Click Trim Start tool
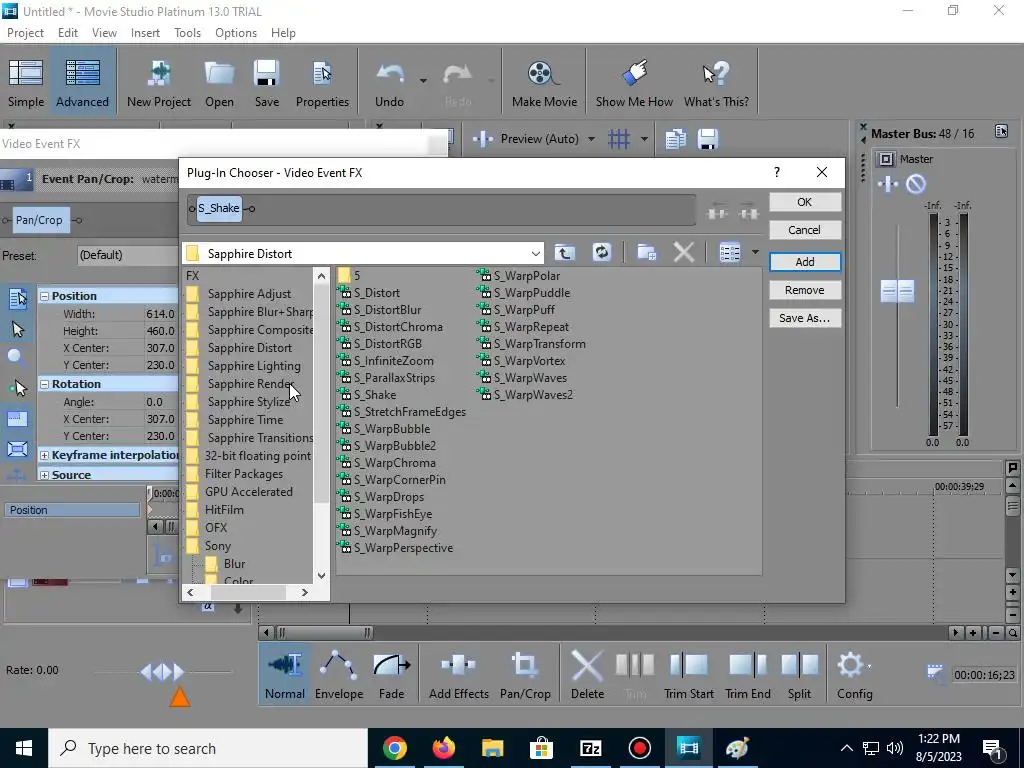Viewport: 1024px width, 768px height. coord(688,674)
